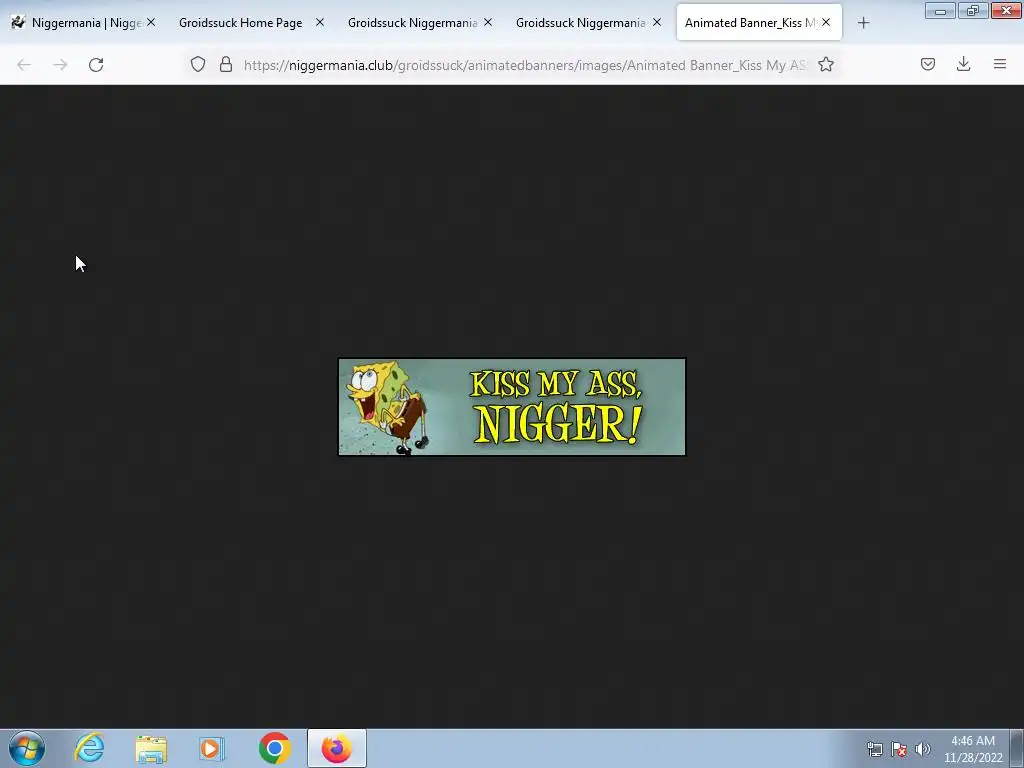Viewport: 1024px width, 768px height.
Task: Open the Action Center flag icon
Action: coord(899,749)
